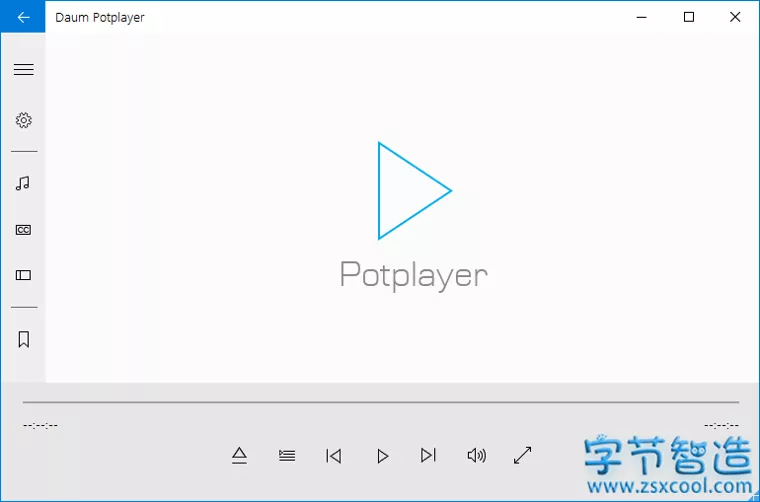Click the sidebar panel layout icon
This screenshot has height=502, width=760.
[x=23, y=275]
